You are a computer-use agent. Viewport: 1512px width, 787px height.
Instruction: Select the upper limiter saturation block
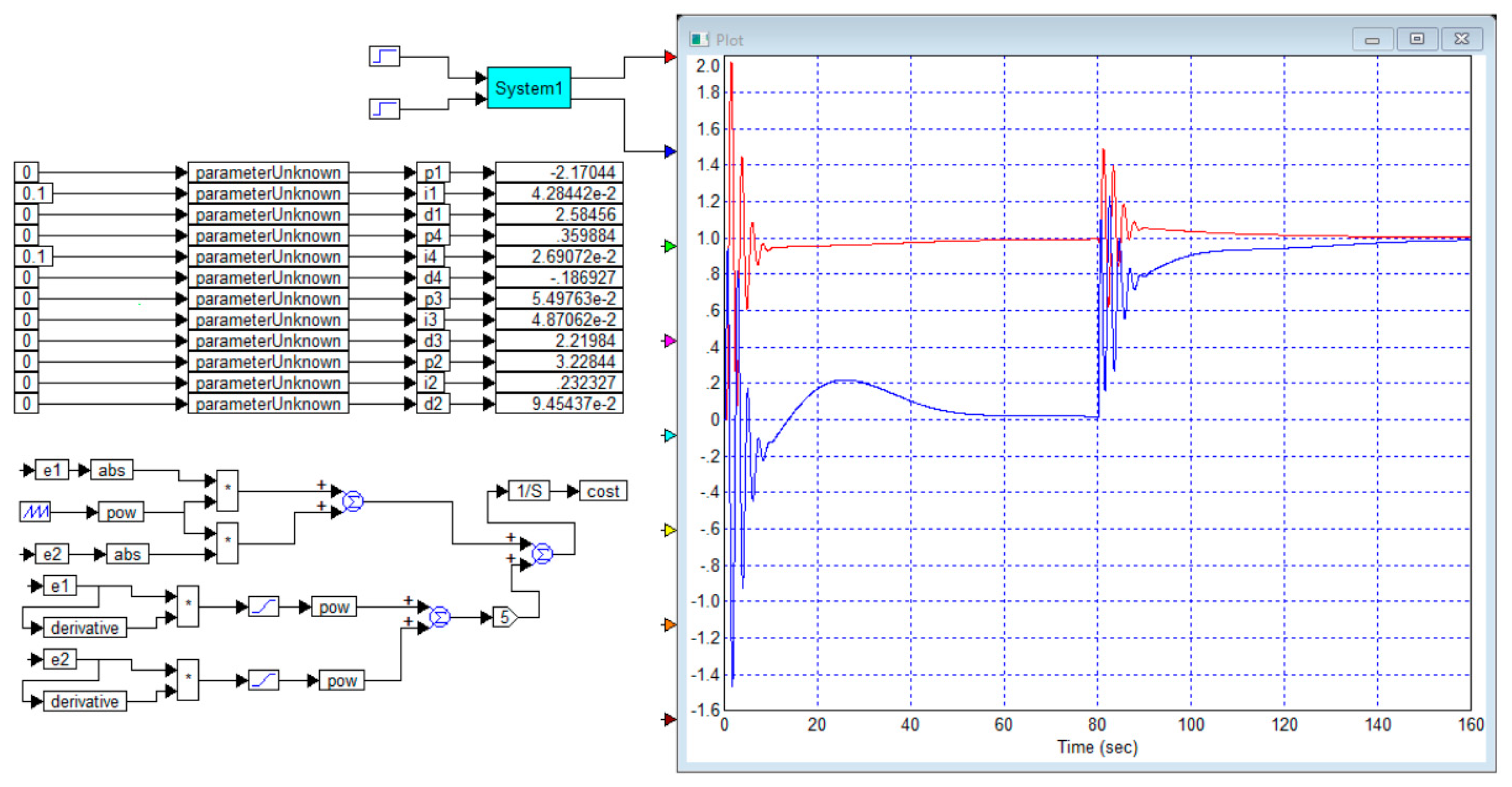point(263,607)
